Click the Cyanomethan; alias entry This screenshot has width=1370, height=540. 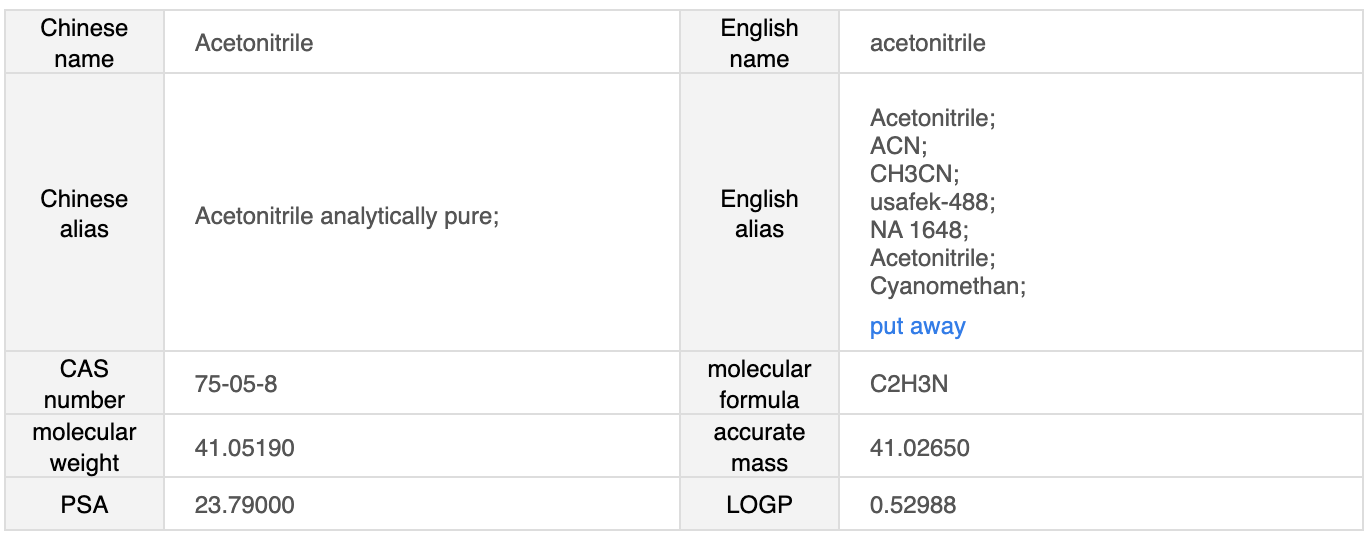coord(948,286)
